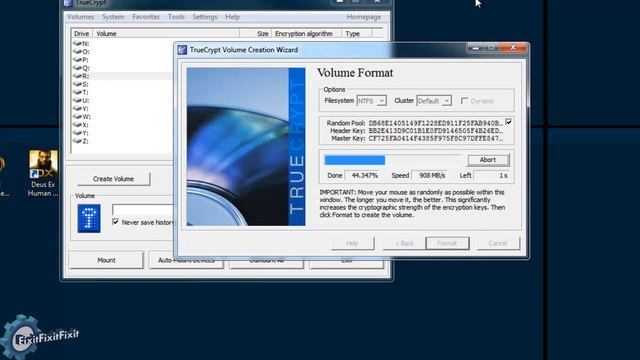Screen dimensions: 640x360
Task: Select drive S: icon in drive list
Action: 77,84
